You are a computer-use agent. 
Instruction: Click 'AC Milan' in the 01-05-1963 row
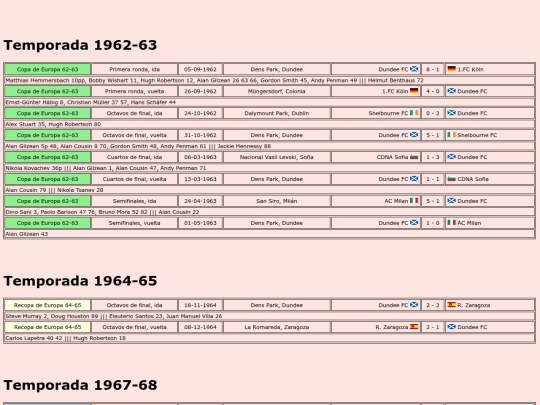coord(469,223)
